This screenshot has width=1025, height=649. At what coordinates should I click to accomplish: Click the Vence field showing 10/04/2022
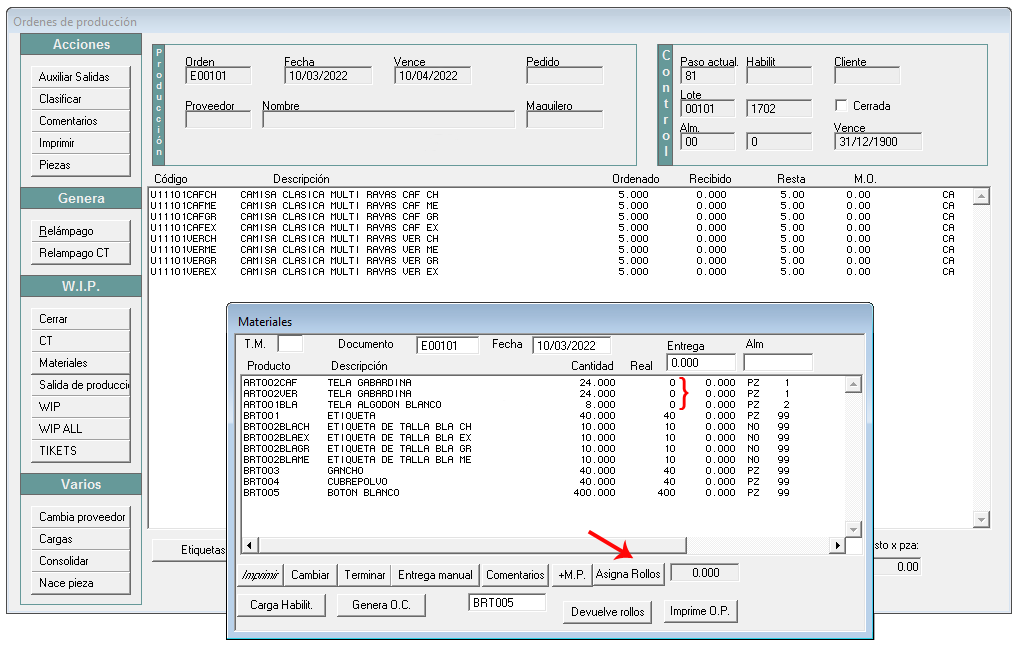pyautogui.click(x=432, y=76)
